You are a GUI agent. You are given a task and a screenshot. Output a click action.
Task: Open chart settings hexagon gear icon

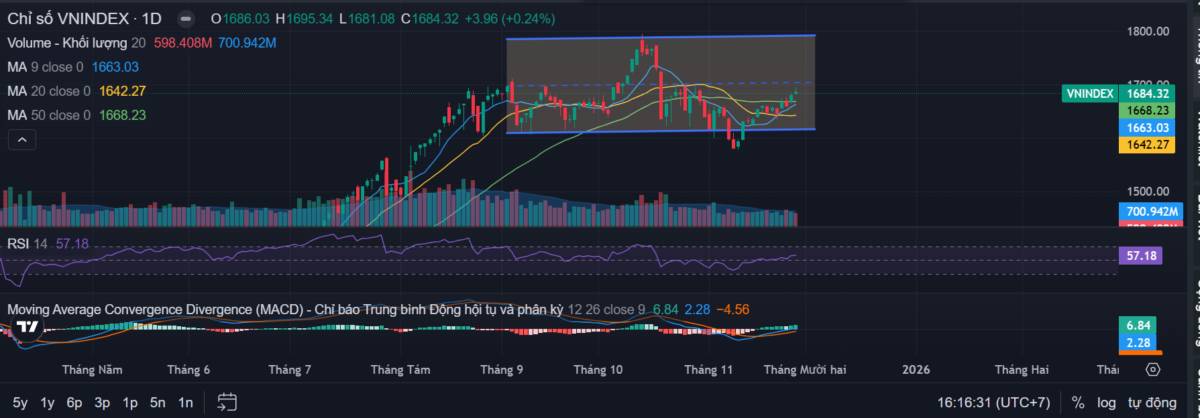tap(1152, 369)
